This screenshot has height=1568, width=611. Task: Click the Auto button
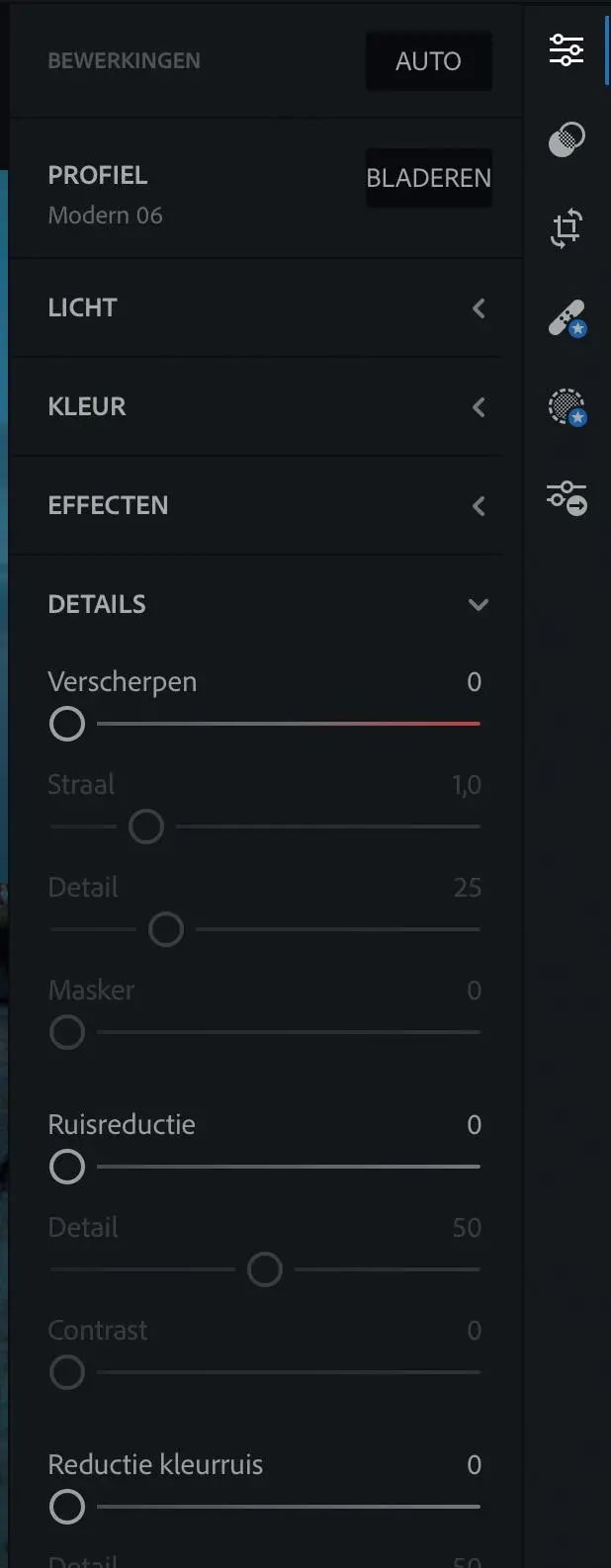pos(428,61)
